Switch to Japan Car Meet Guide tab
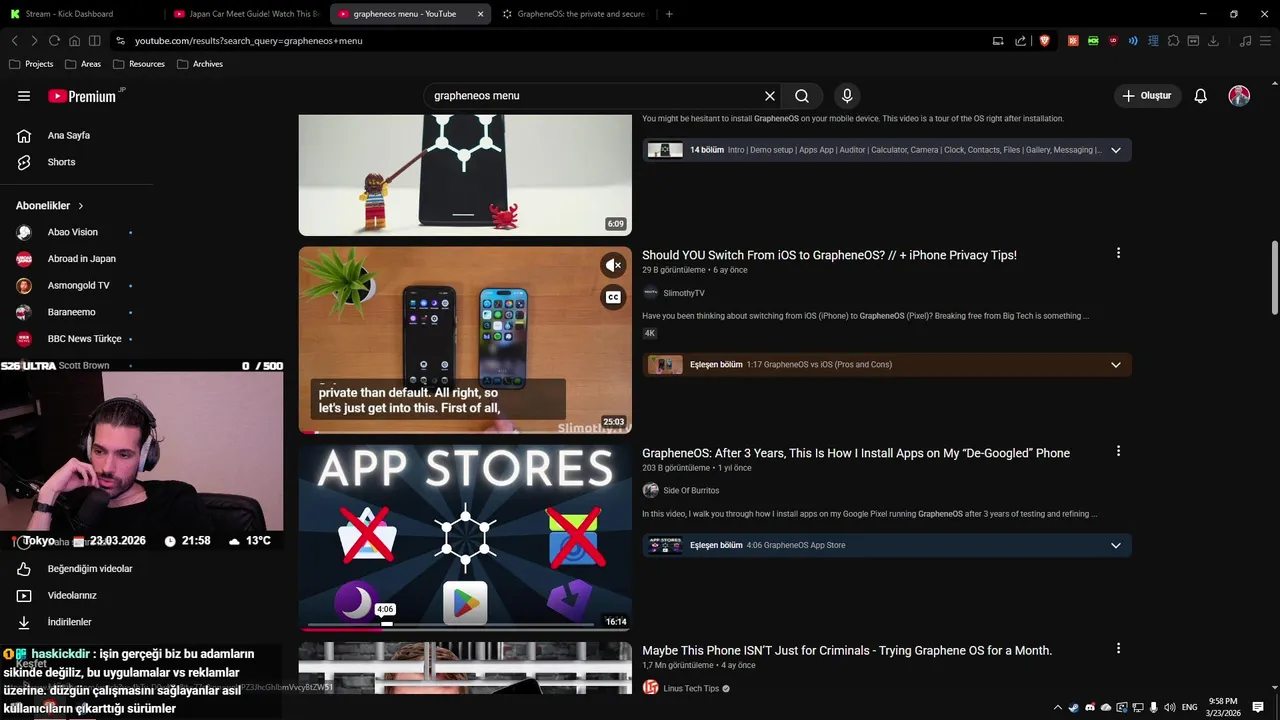This screenshot has width=1280, height=720. tap(246, 14)
